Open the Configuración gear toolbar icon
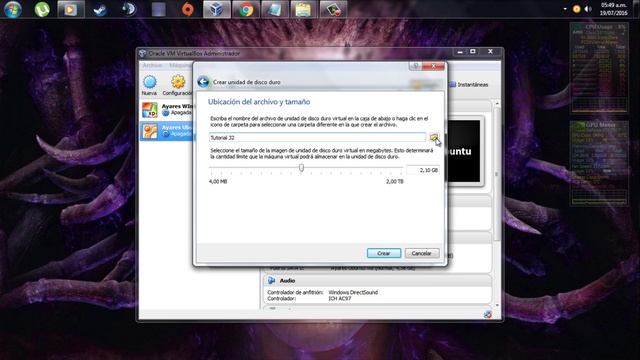Image resolution: width=640 pixels, height=360 pixels. click(178, 85)
